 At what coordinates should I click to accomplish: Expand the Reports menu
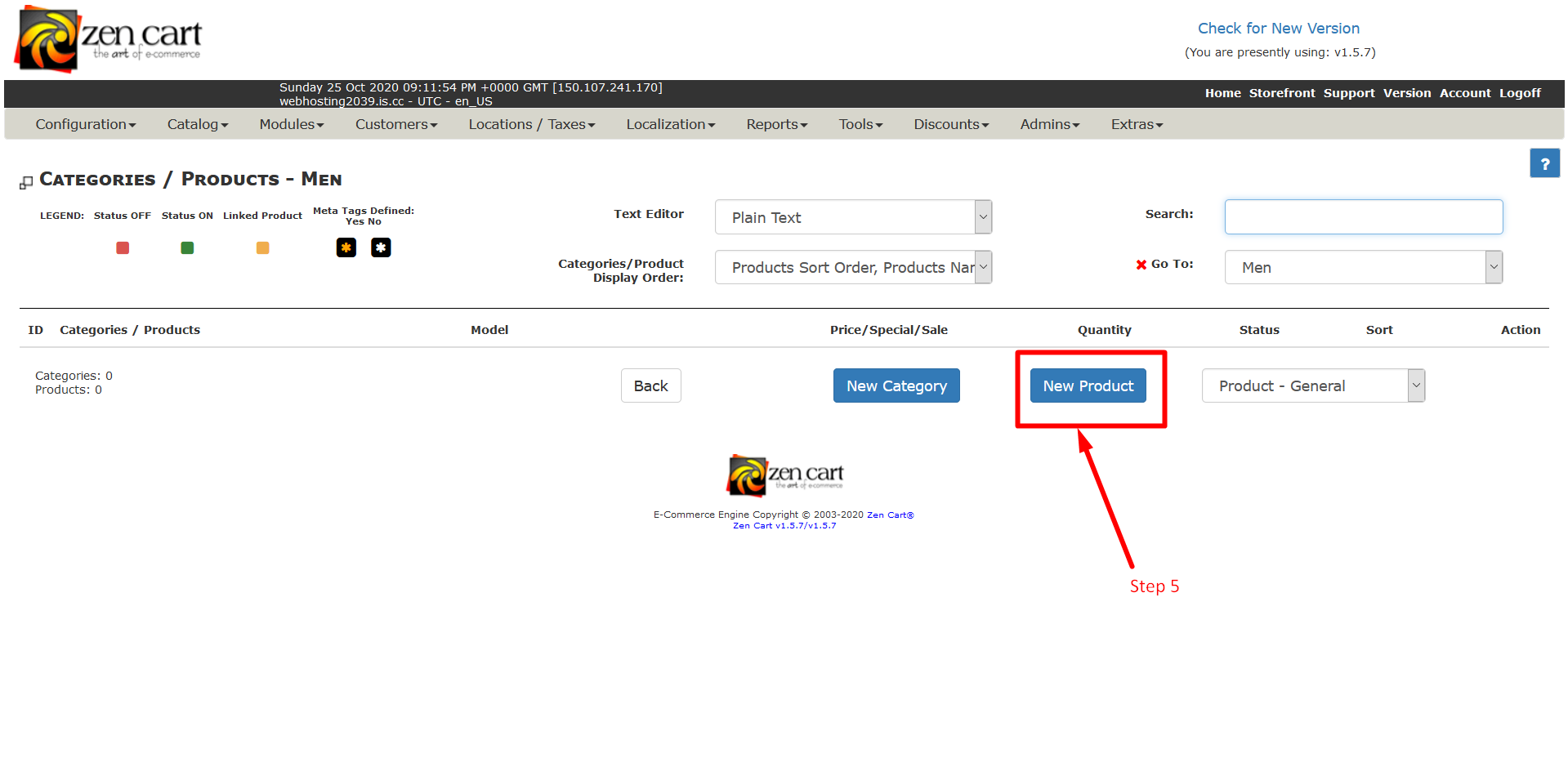pos(777,124)
